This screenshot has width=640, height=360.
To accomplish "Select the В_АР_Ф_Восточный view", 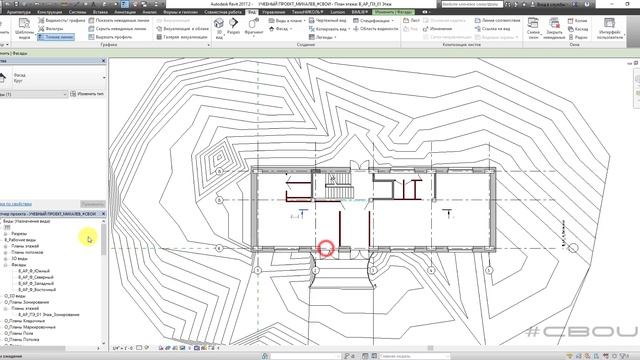I will pos(37,290).
